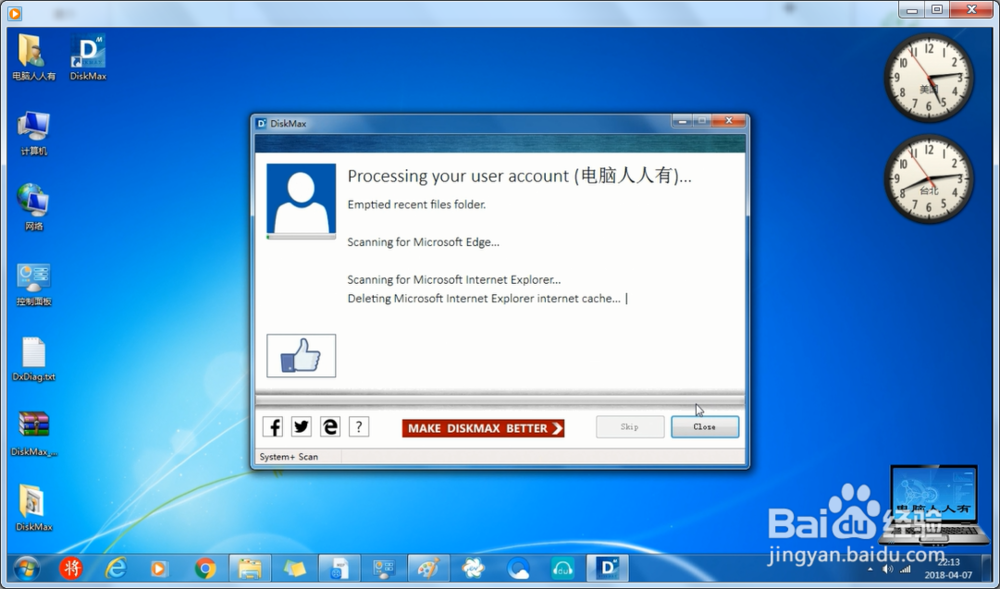Open the control panel taskbar button
1000x589 pixels.
(384, 568)
